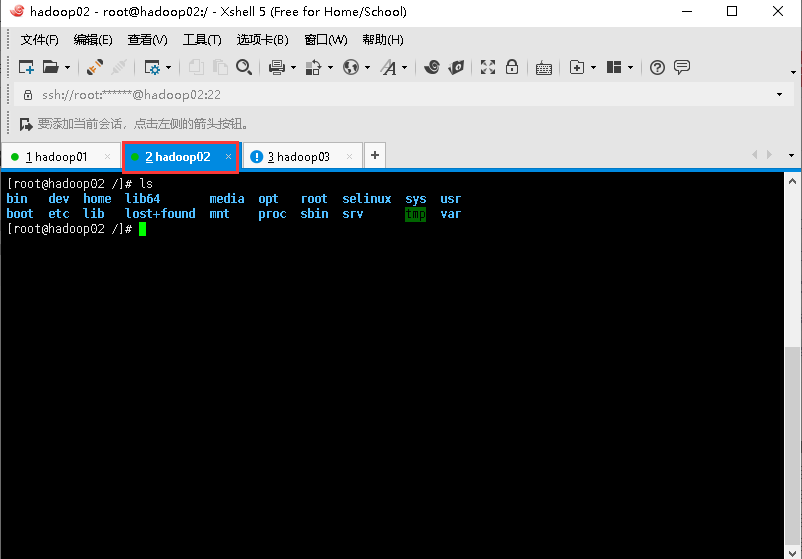Open the address bar history dropdown
The image size is (802, 559).
[779, 95]
